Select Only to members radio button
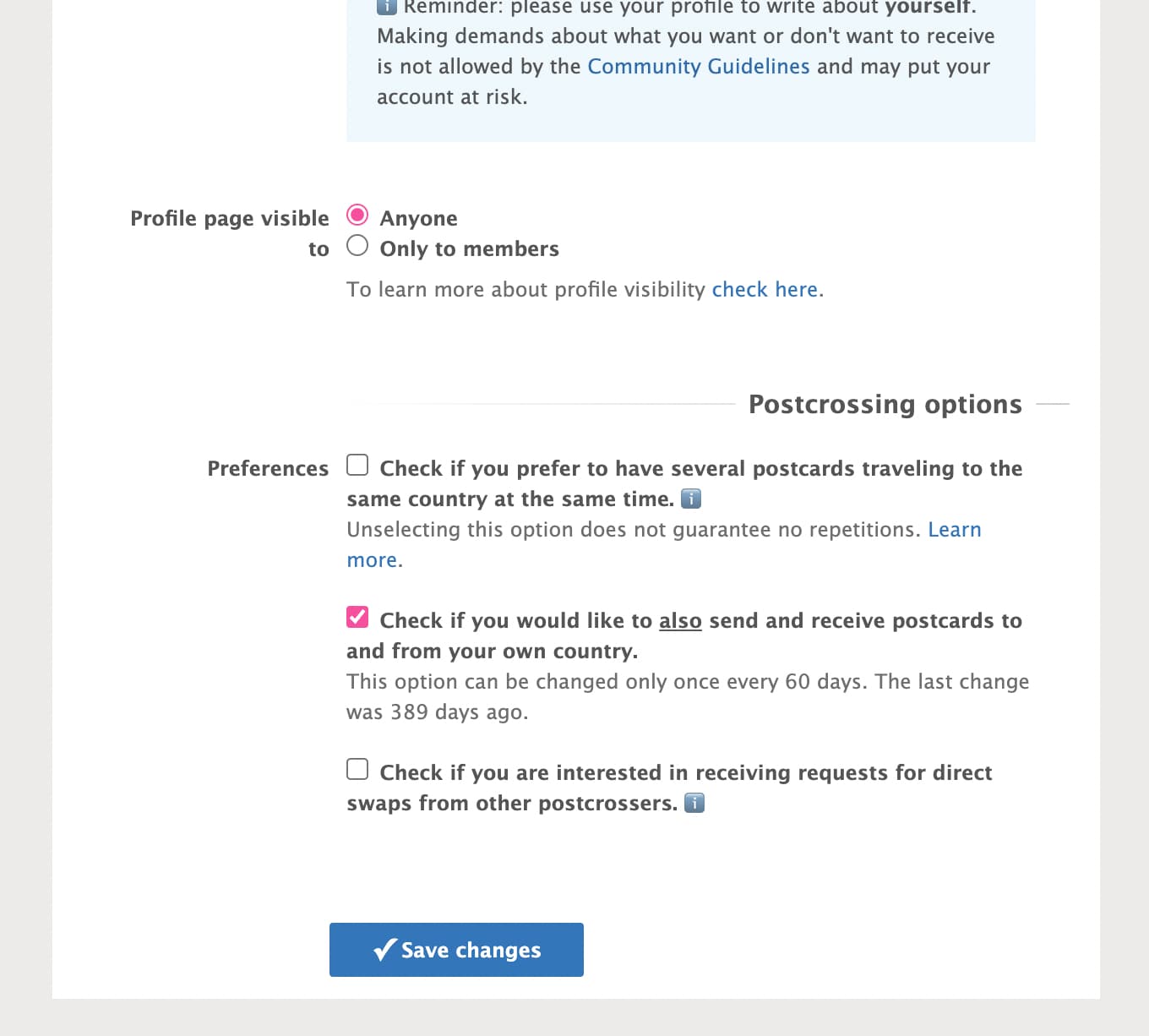Viewport: 1149px width, 1036px height. pos(357,246)
